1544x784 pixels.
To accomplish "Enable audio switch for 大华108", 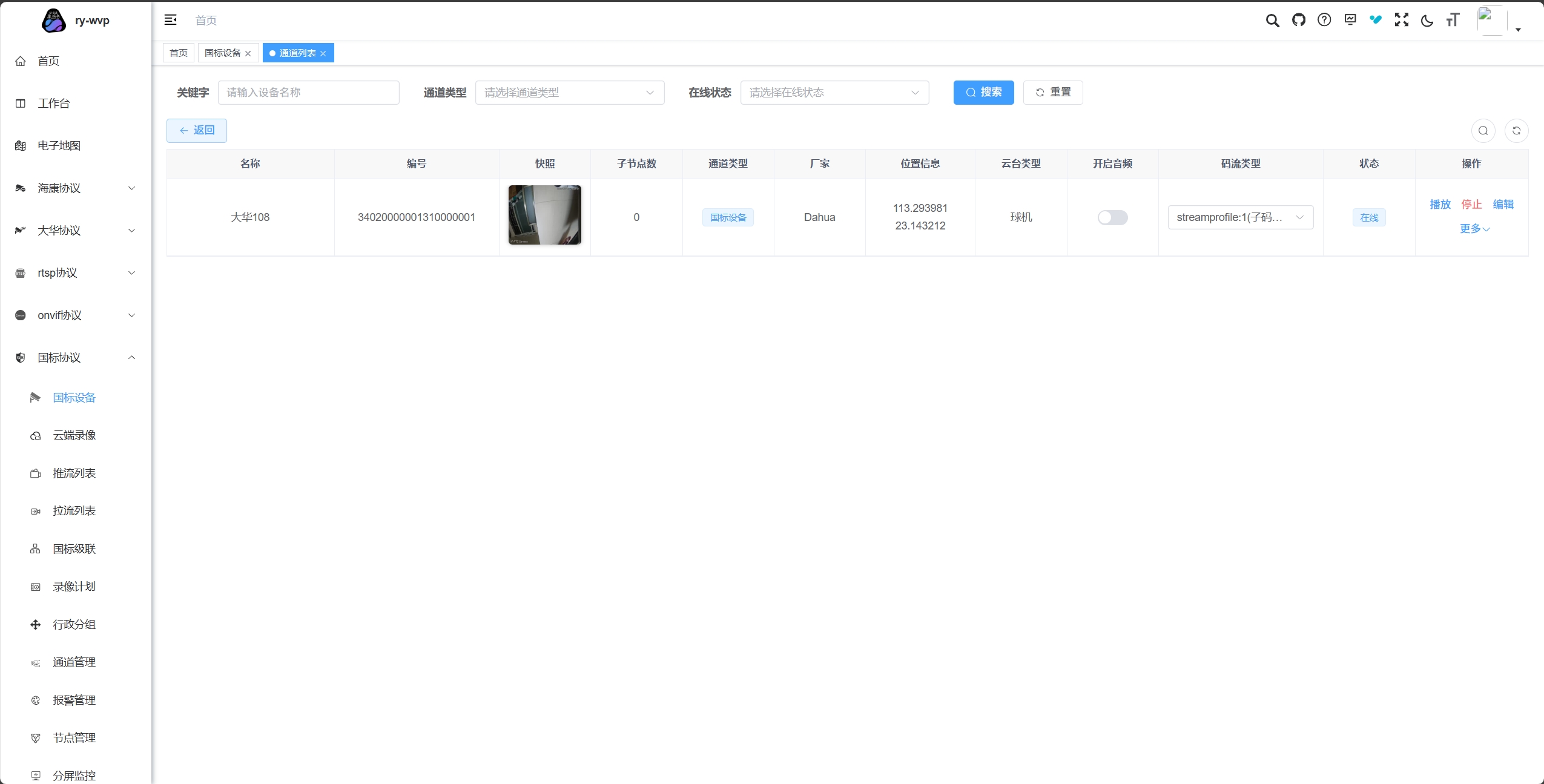I will [x=1112, y=217].
